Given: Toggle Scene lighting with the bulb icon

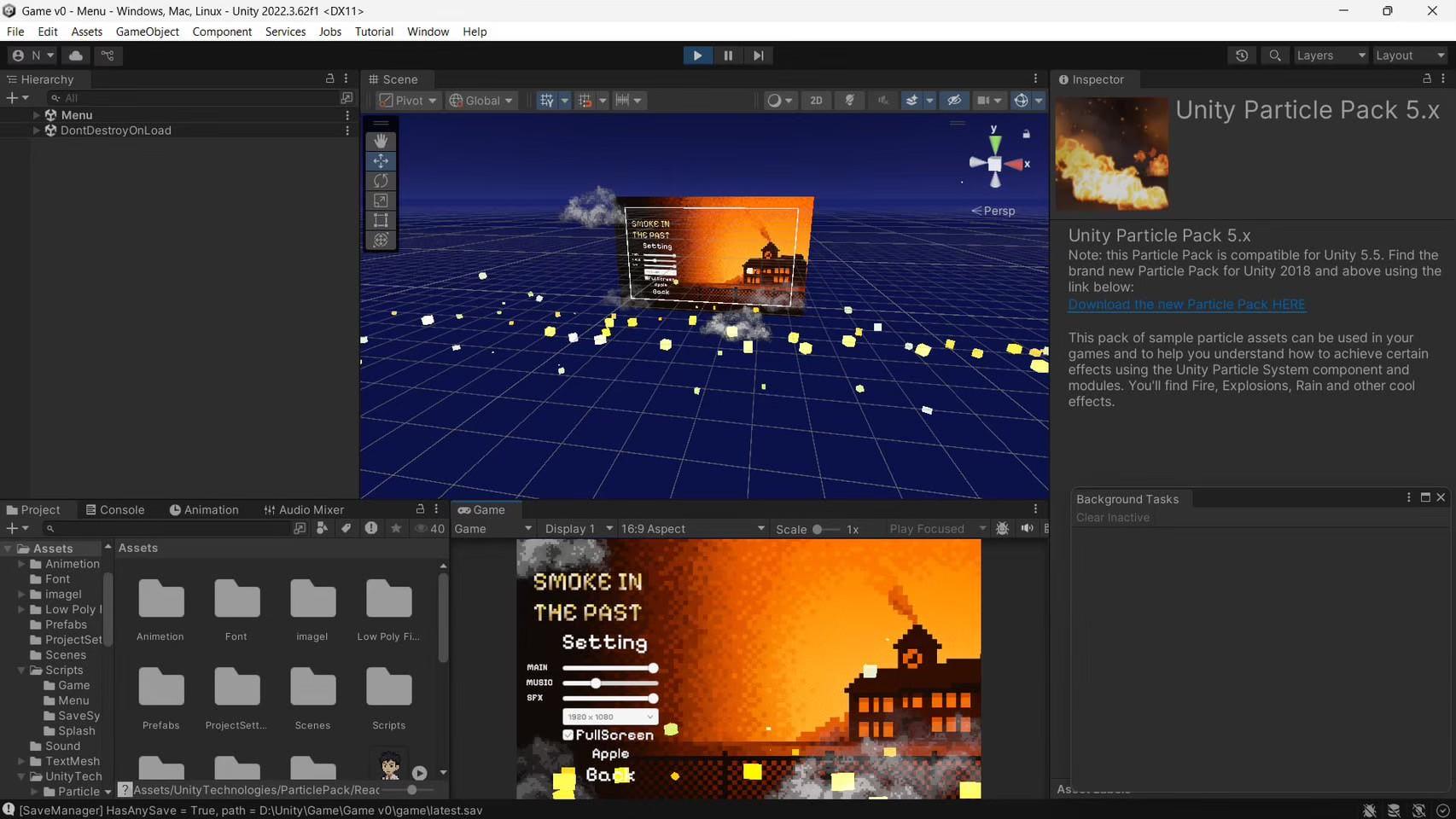Looking at the screenshot, I should 849,101.
